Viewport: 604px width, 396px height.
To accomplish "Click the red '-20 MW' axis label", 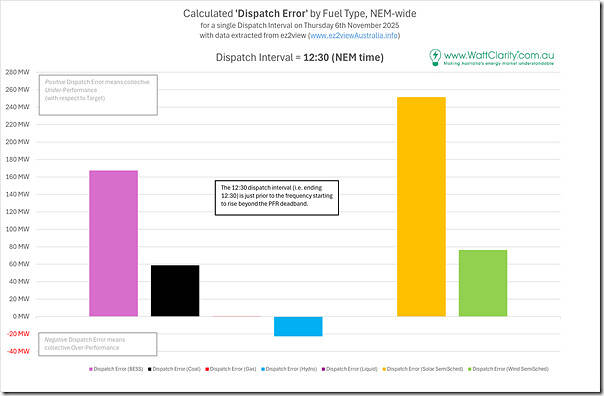I will click(x=18, y=334).
